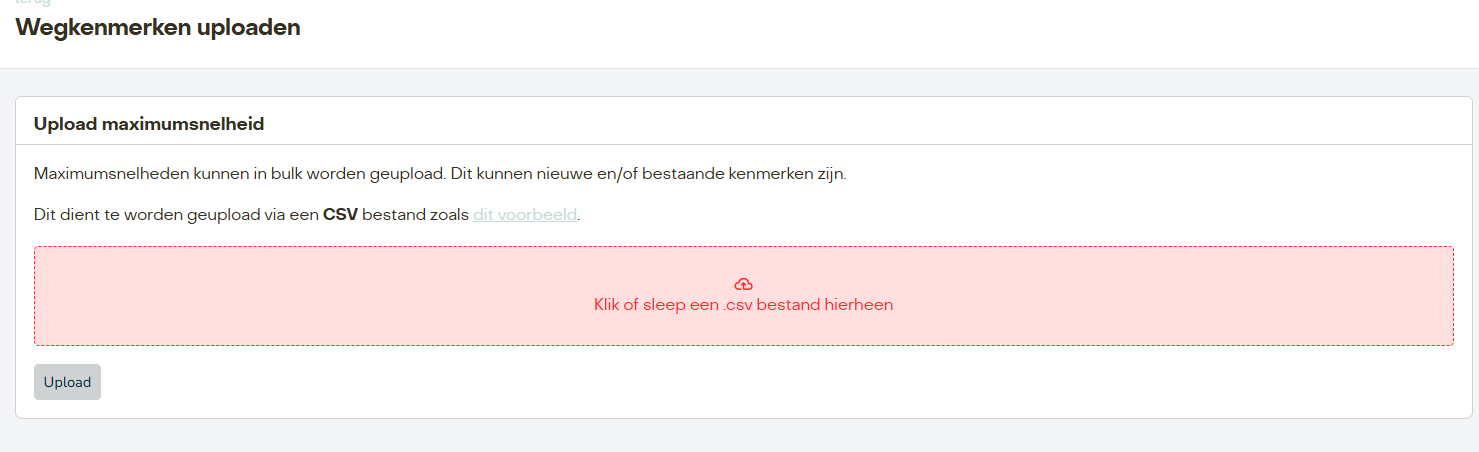This screenshot has width=1479, height=452.
Task: Click the word 'hierheen' in the drop zone
Action: tap(858, 305)
